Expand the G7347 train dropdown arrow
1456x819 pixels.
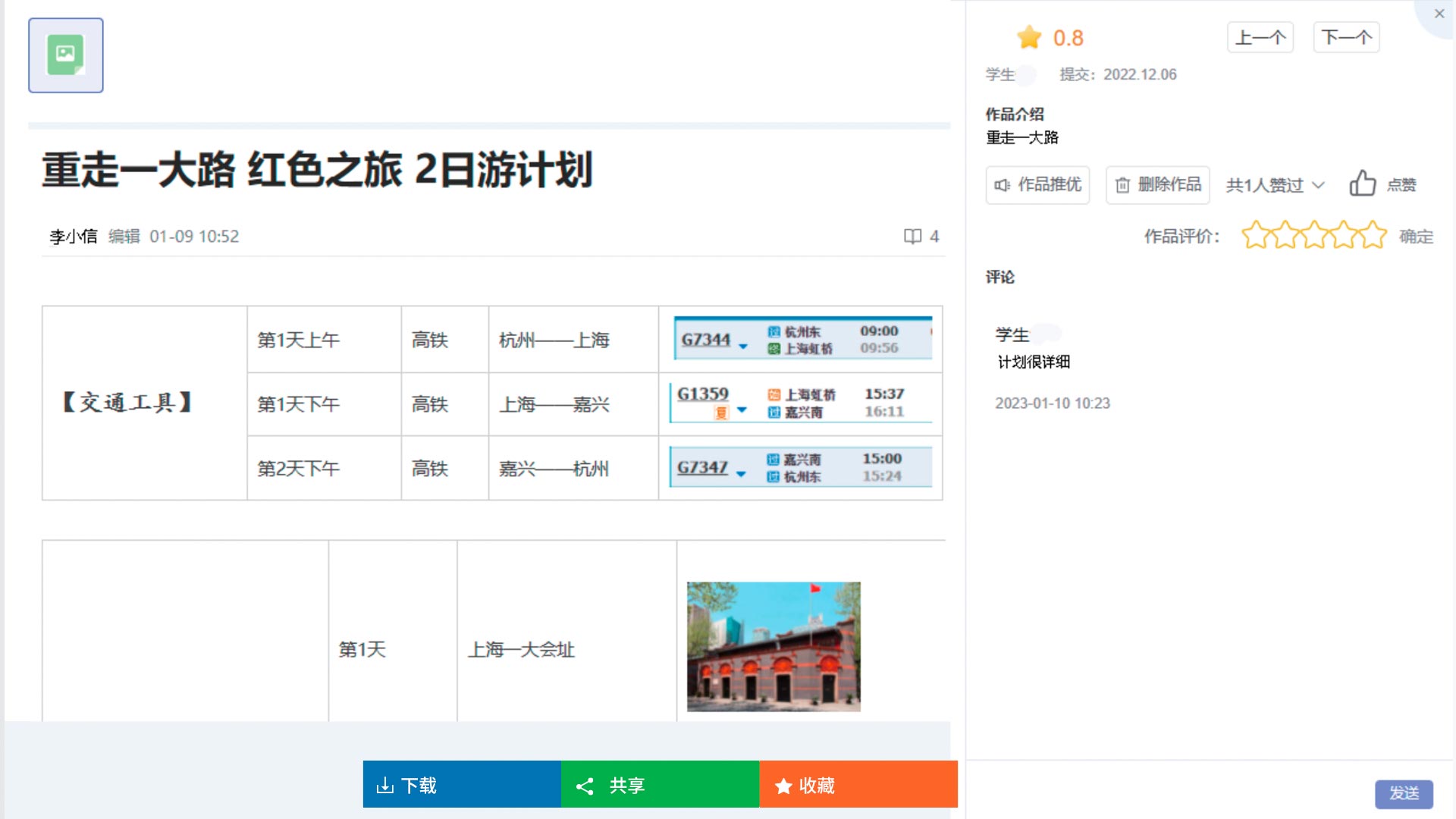pyautogui.click(x=741, y=475)
